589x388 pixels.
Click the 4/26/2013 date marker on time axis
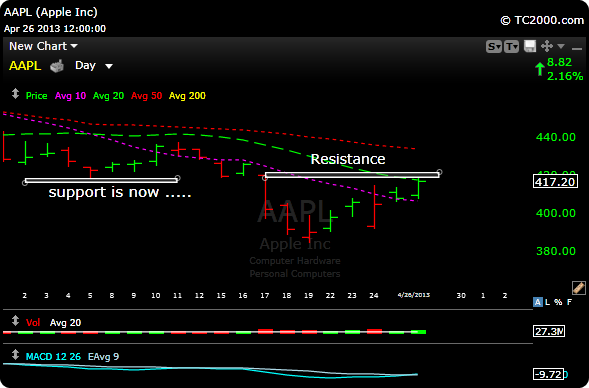click(414, 295)
